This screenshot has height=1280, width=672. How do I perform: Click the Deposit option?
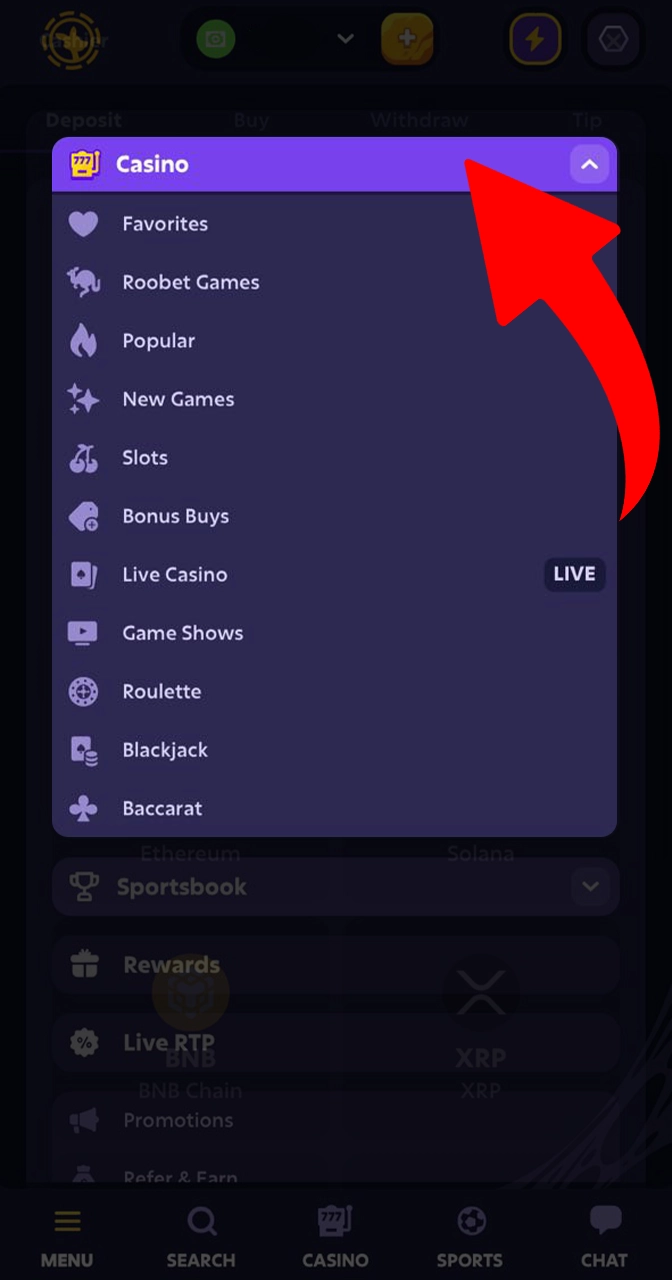[84, 120]
